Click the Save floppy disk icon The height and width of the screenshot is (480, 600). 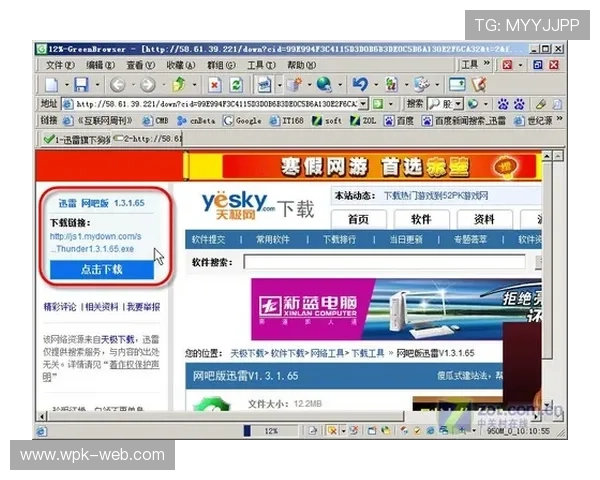click(x=81, y=85)
